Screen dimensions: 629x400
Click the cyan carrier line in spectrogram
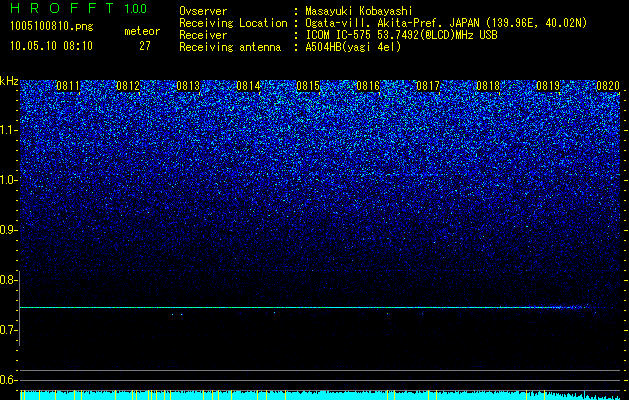305,307
